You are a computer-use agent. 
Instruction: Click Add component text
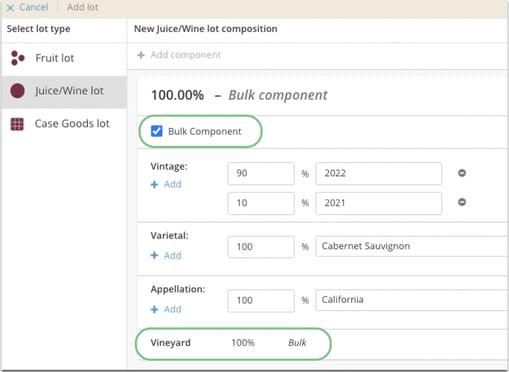click(186, 55)
